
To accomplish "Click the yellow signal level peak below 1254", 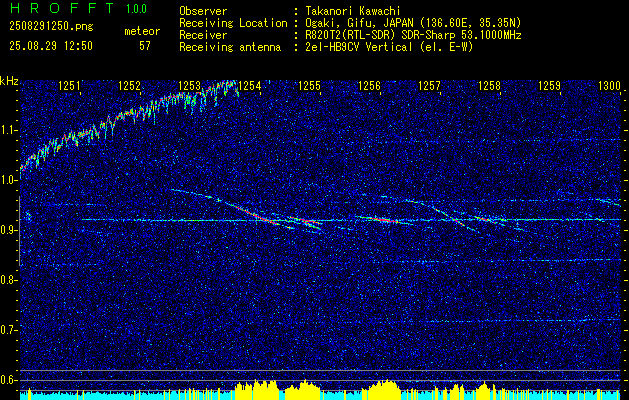I will pyautogui.click(x=257, y=388).
